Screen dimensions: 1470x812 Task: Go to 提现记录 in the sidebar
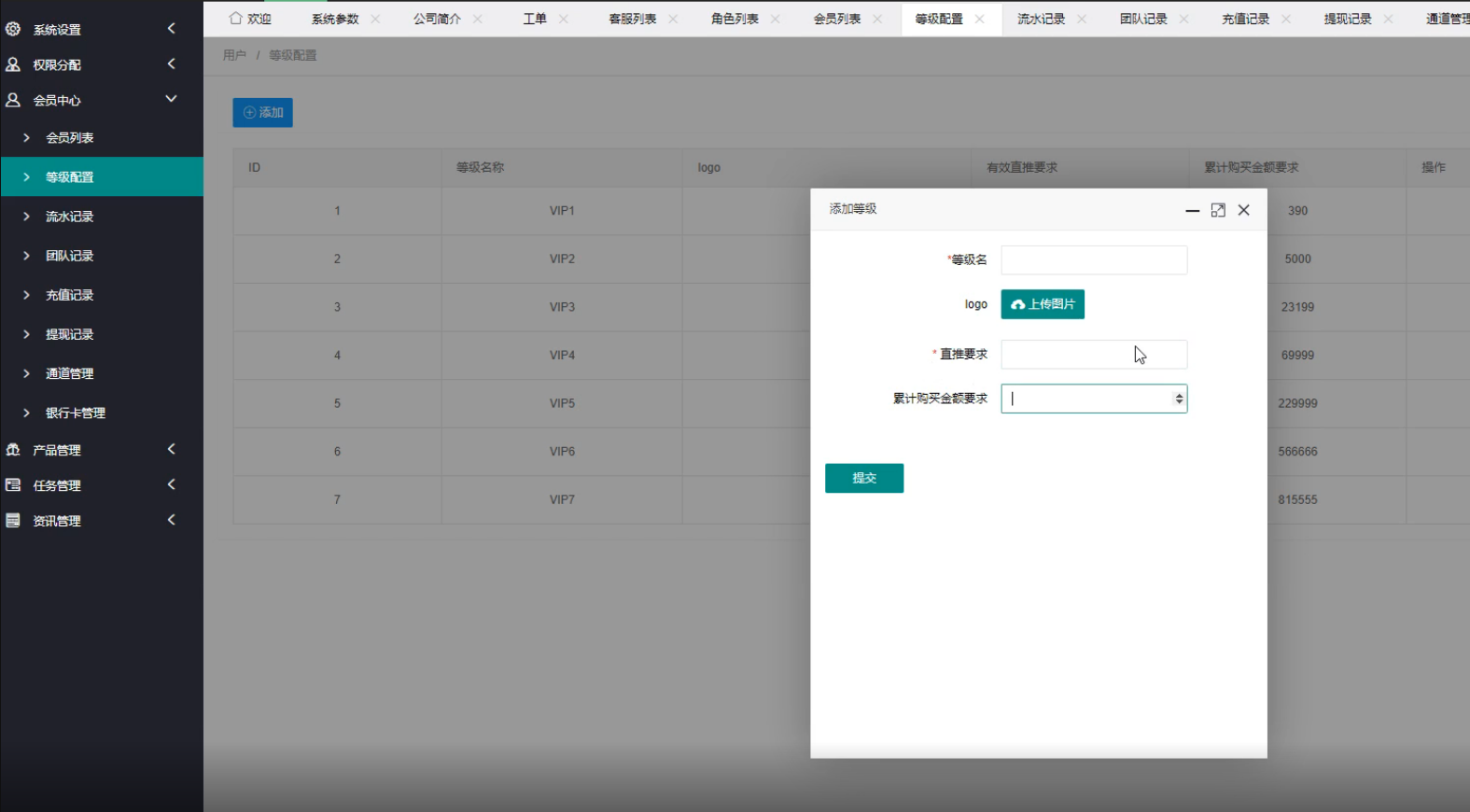coord(69,334)
